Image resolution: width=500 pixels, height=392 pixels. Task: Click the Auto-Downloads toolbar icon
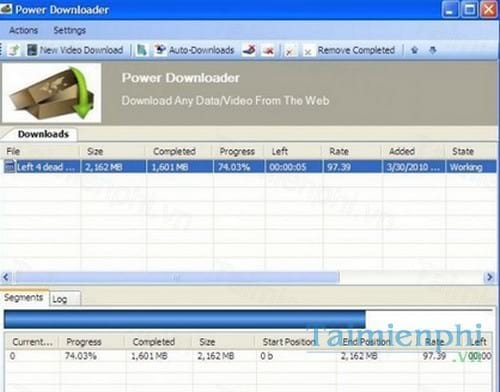tap(160, 50)
